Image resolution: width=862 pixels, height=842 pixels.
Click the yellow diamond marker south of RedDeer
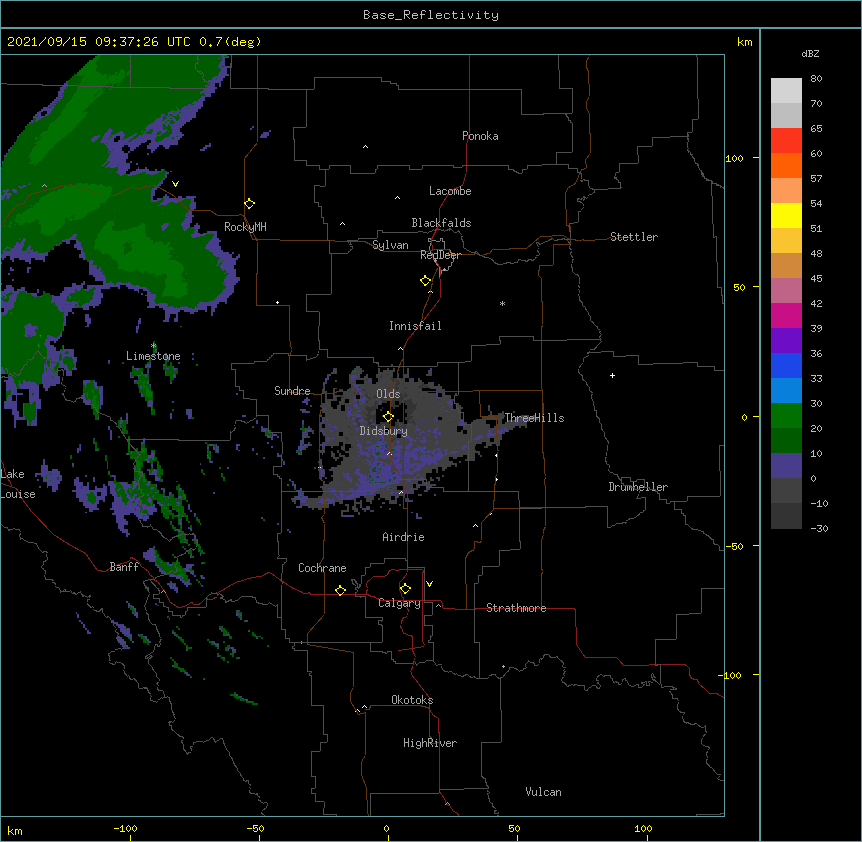(x=425, y=281)
